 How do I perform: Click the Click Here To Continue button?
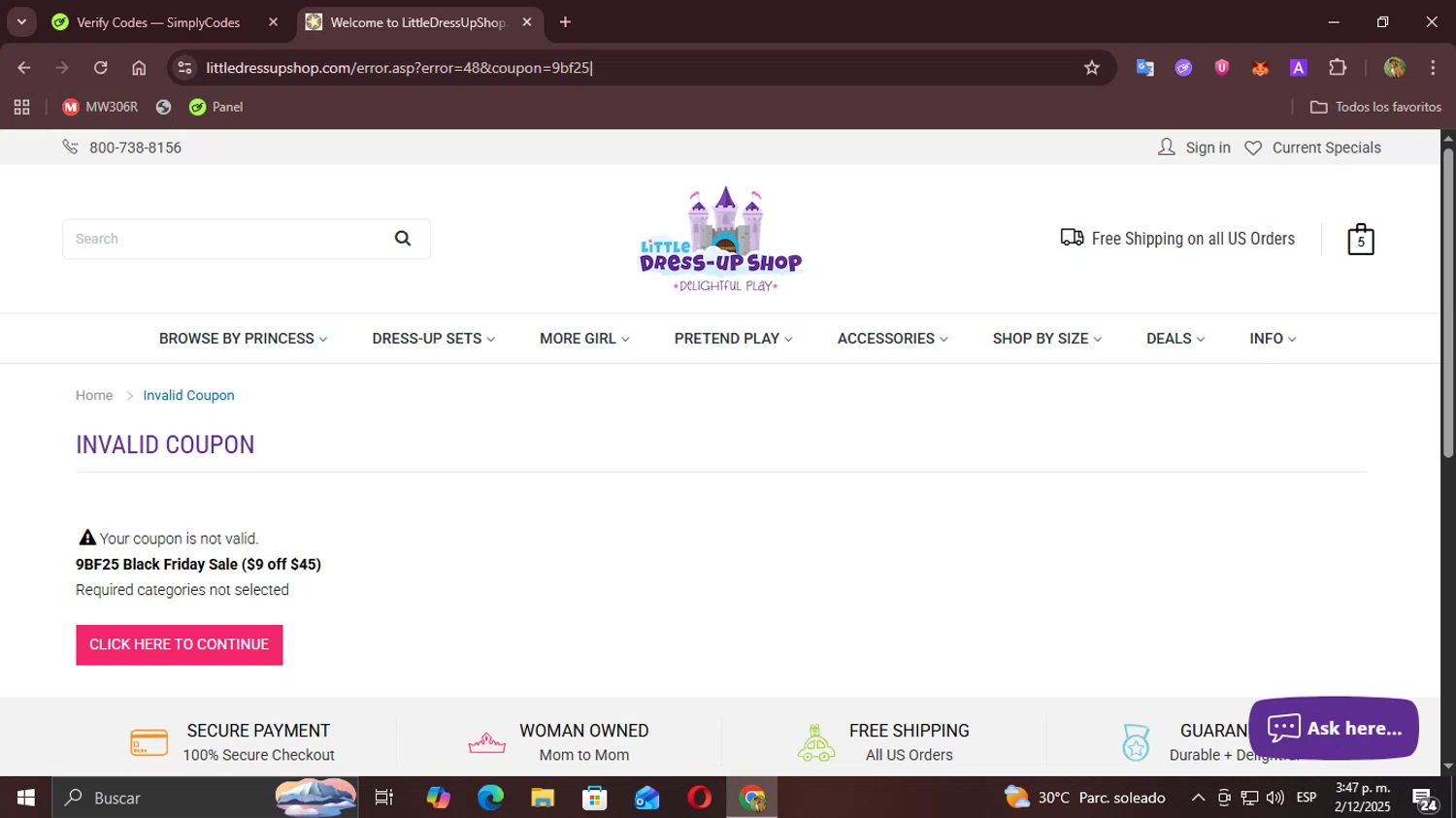point(180,644)
